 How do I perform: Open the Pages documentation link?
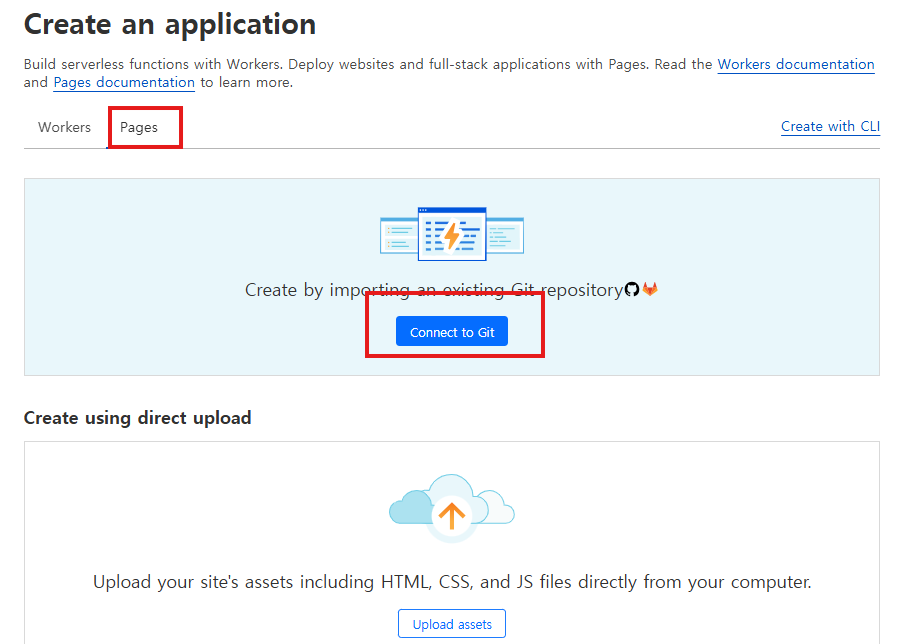point(124,82)
